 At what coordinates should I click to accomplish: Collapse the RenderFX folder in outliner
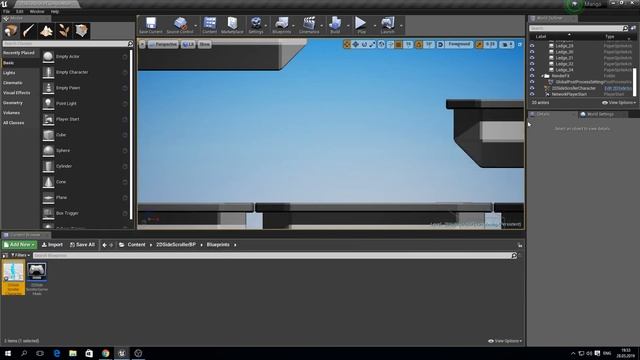tap(543, 76)
